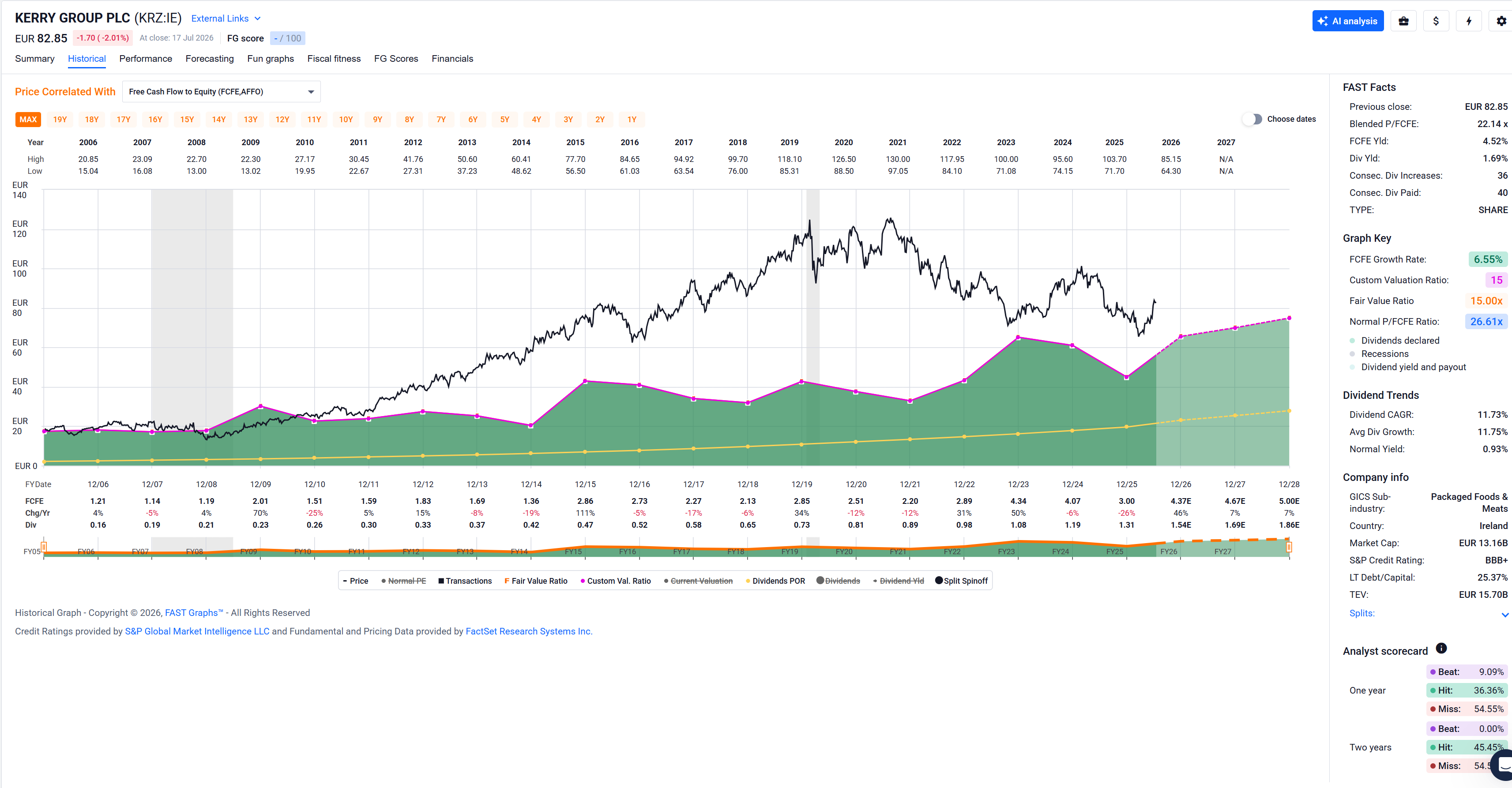Expand the Splits section chevron
1512x788 pixels.
(1504, 614)
